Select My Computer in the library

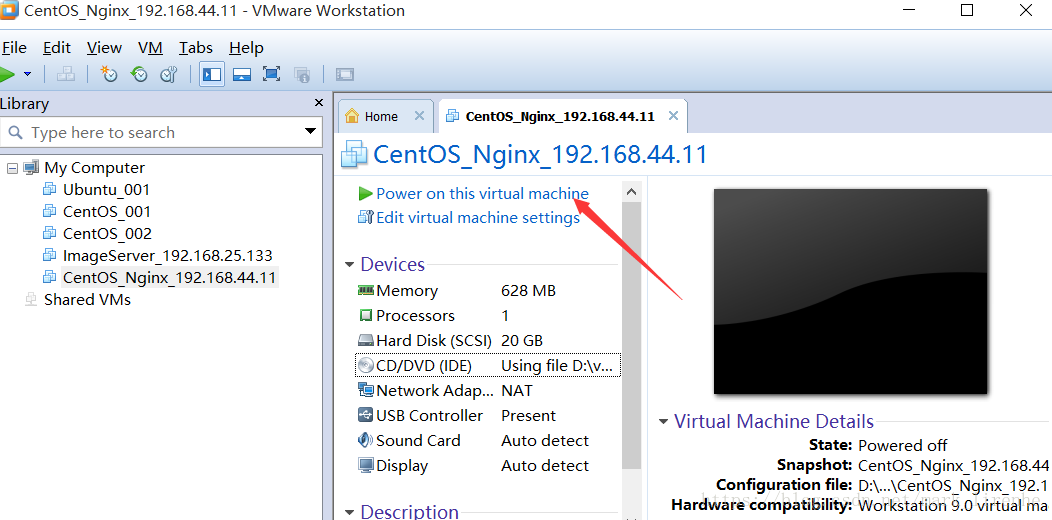click(x=94, y=168)
